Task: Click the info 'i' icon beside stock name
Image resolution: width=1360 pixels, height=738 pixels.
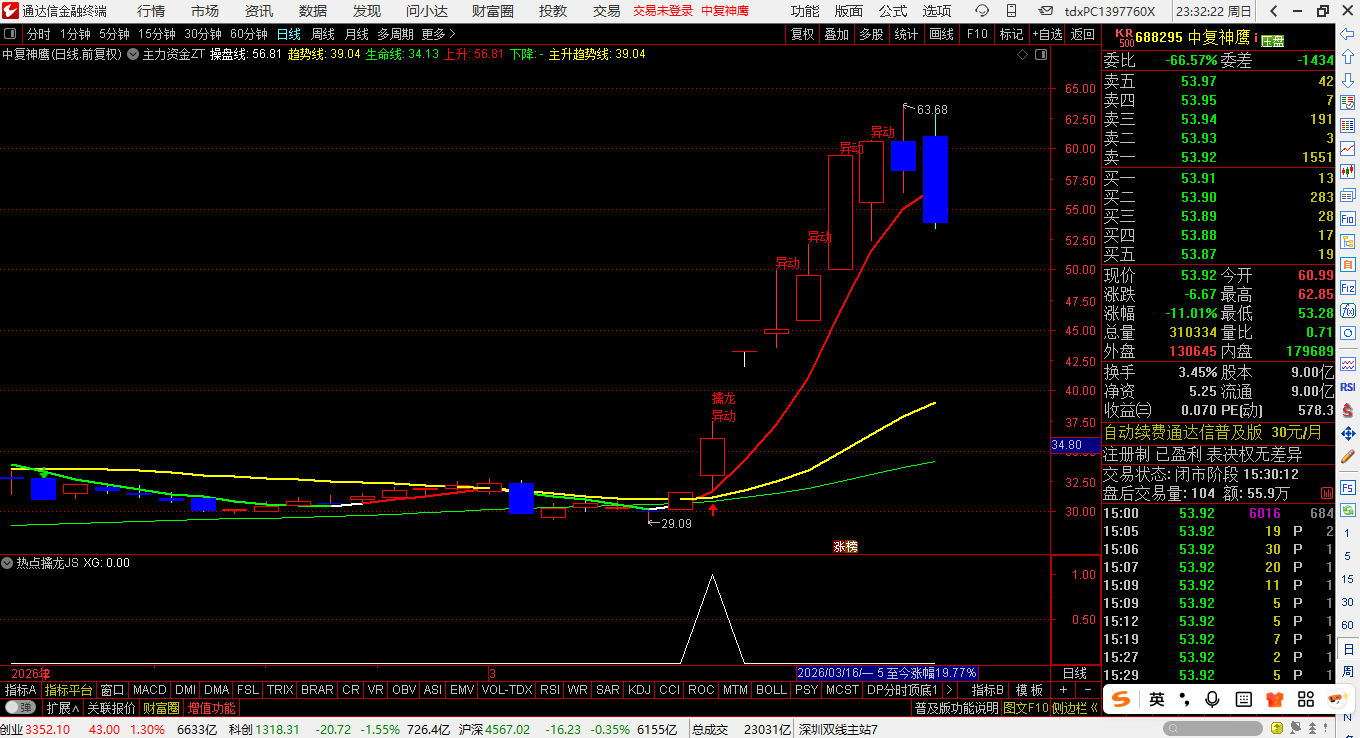Action: (x=1256, y=36)
